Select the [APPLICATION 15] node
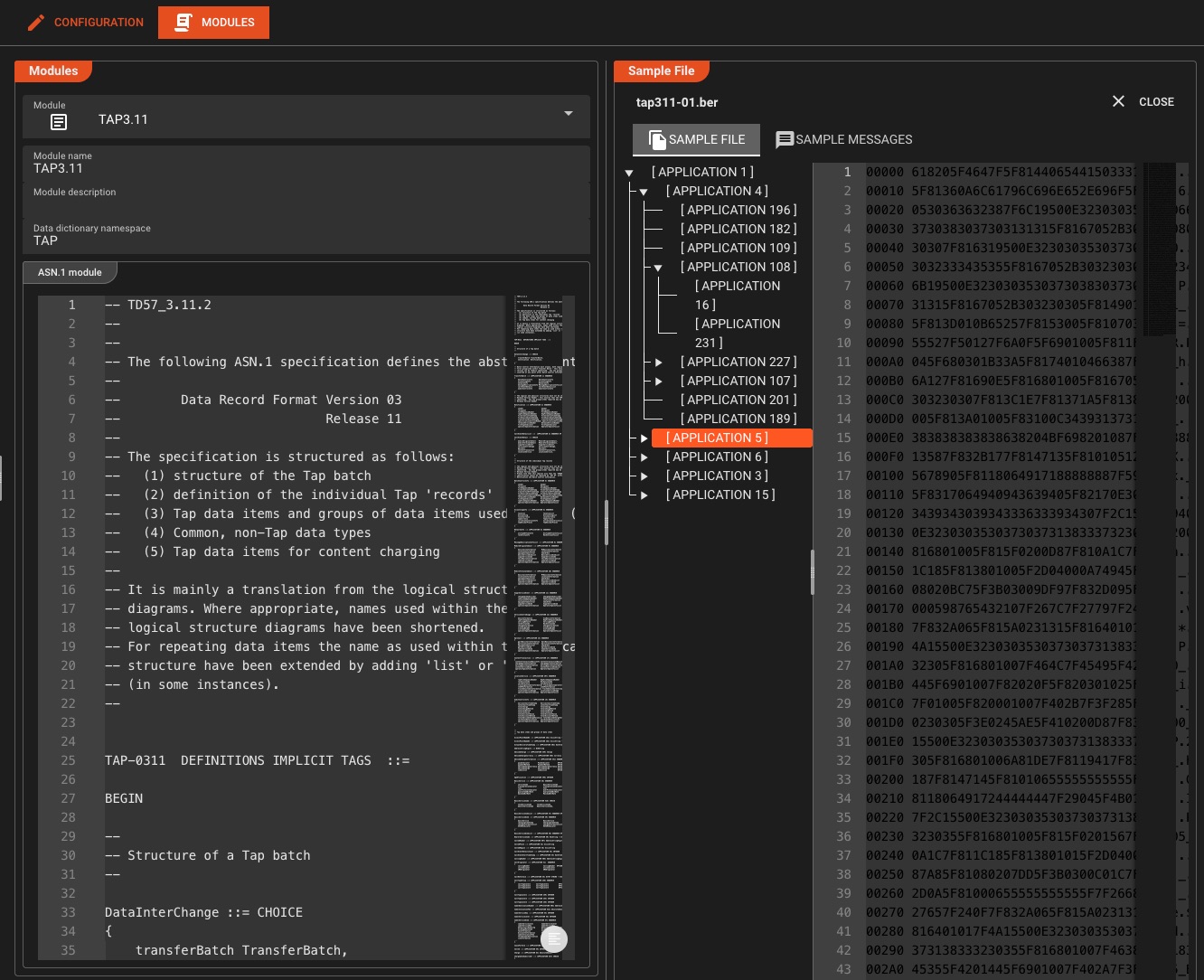 coord(720,495)
